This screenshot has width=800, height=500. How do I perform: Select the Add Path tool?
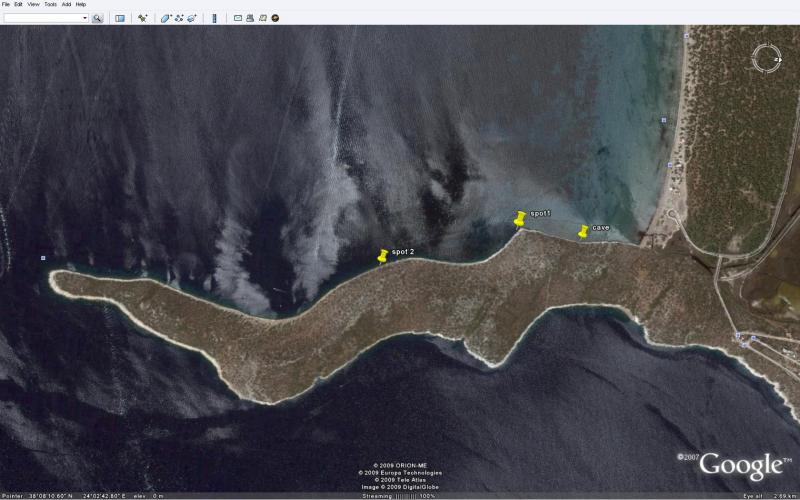179,18
